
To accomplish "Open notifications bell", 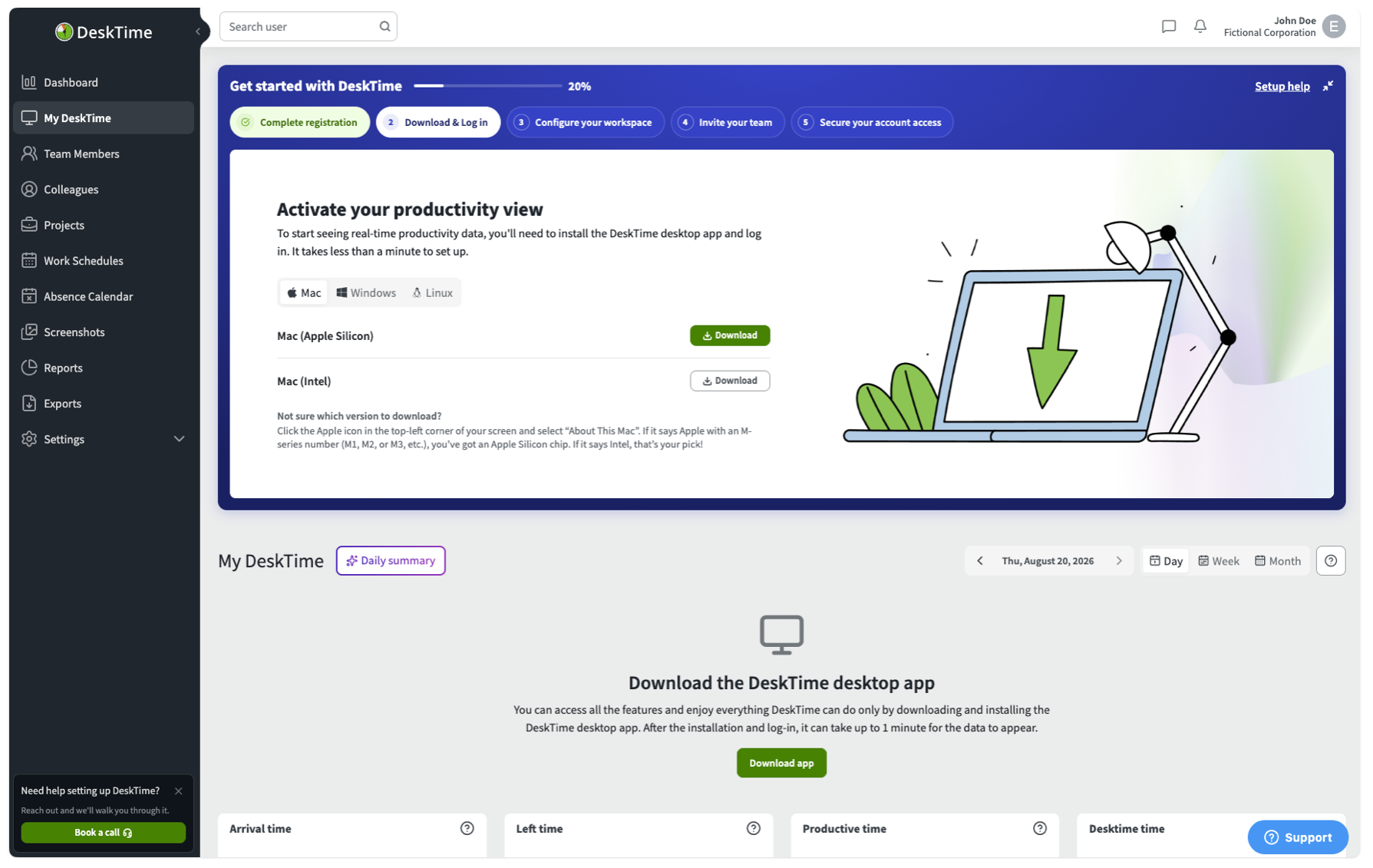I will (1200, 26).
